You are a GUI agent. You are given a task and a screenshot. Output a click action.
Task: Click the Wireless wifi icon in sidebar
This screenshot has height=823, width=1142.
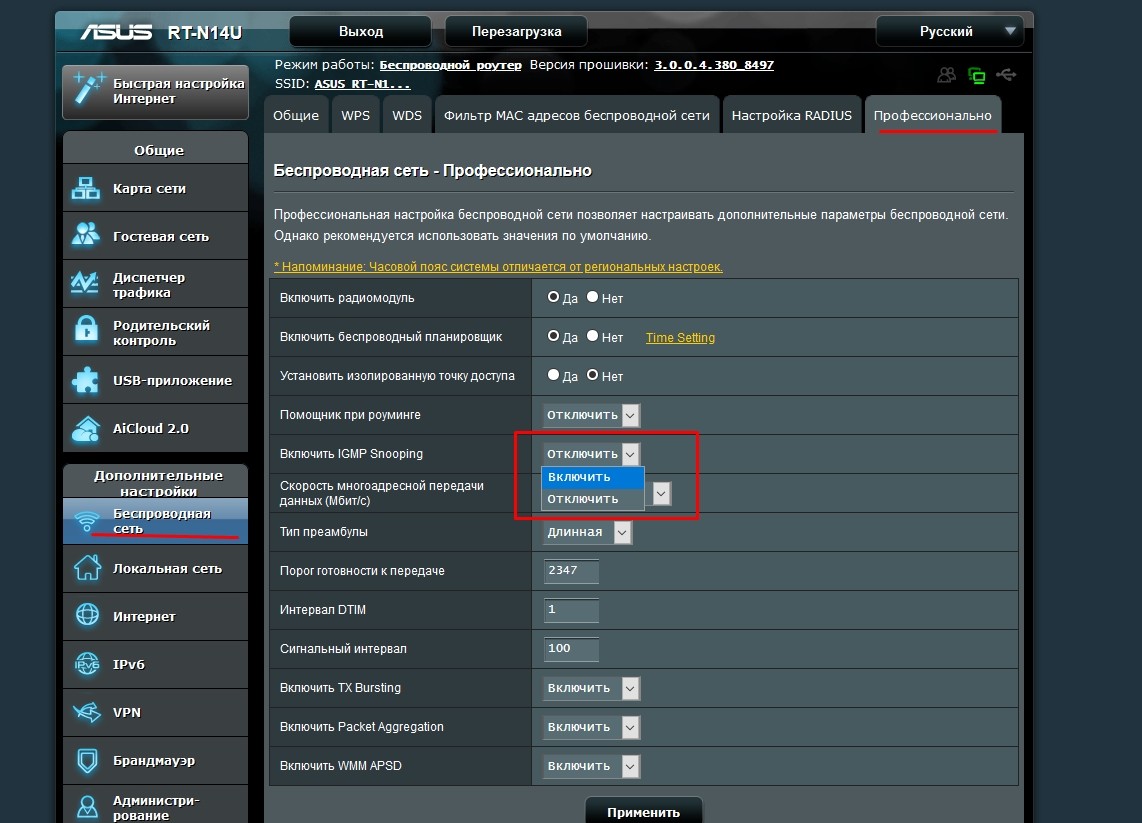point(87,521)
